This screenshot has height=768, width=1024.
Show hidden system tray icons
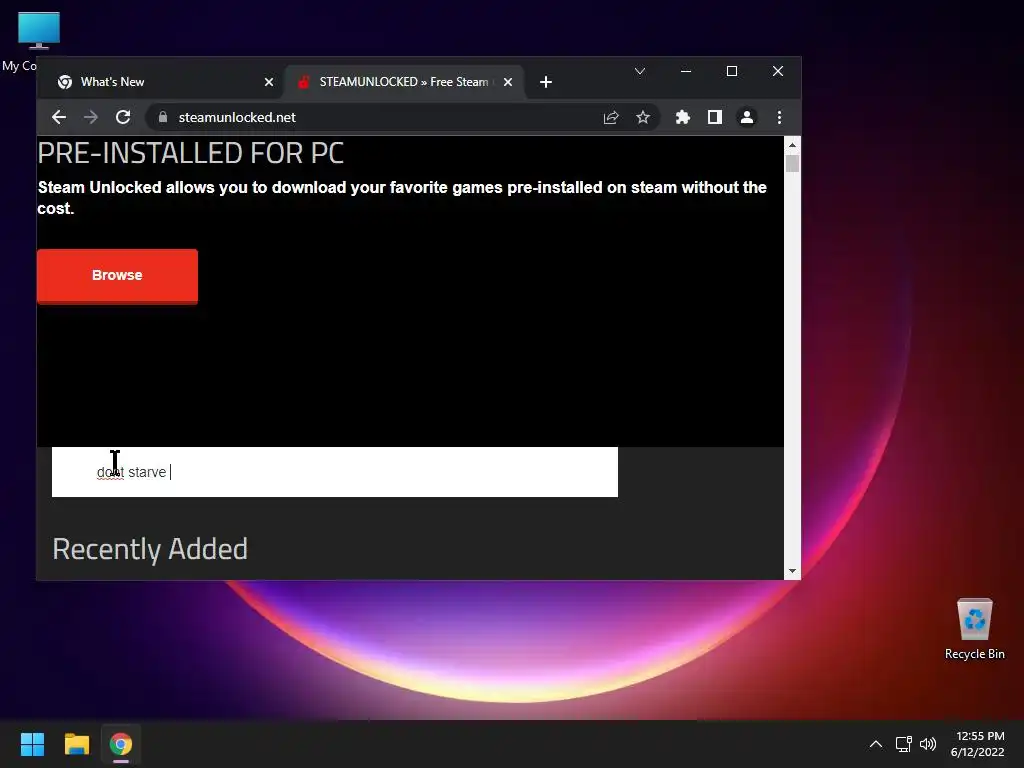point(876,744)
